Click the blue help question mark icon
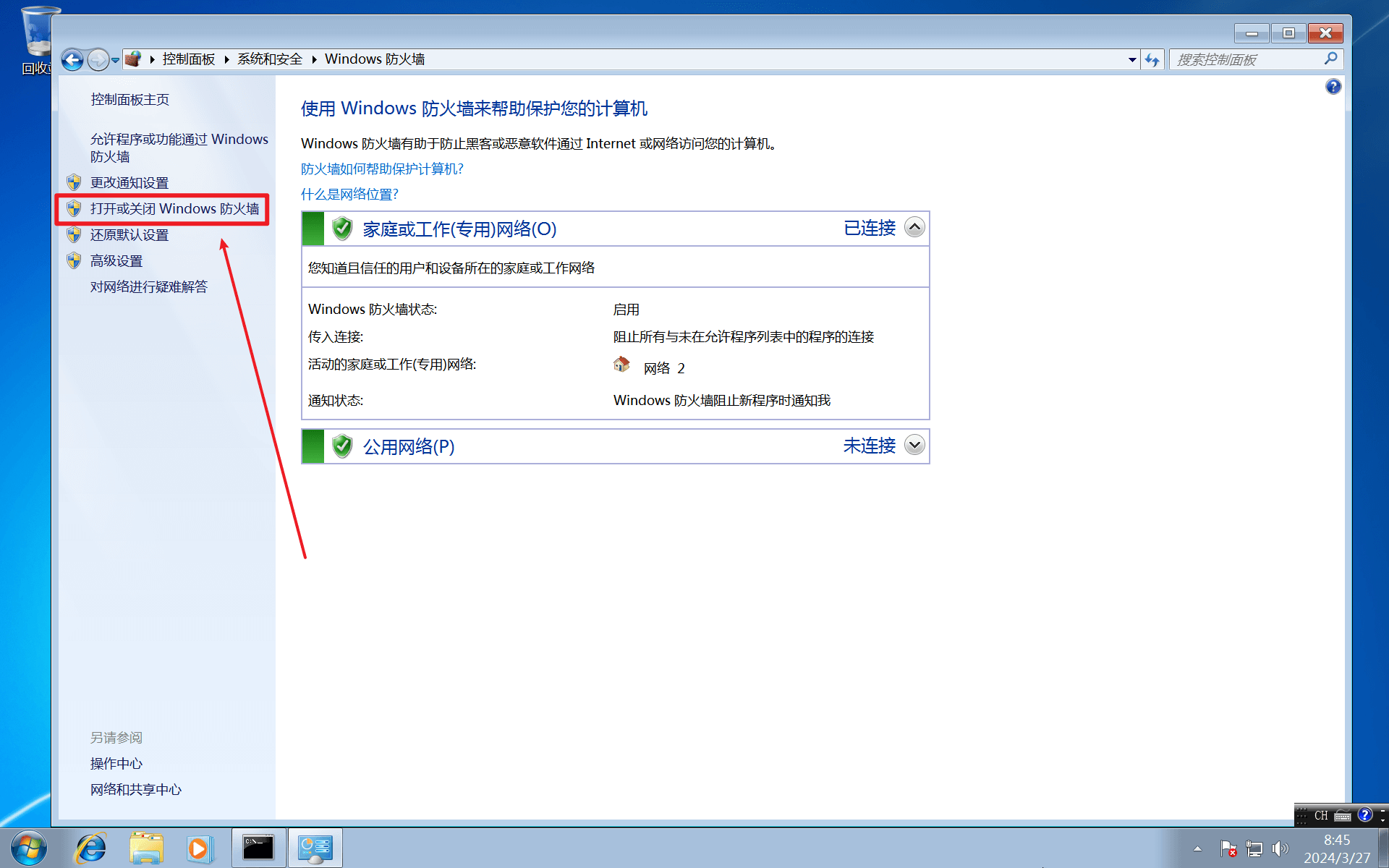The height and width of the screenshot is (868, 1389). 1333,87
